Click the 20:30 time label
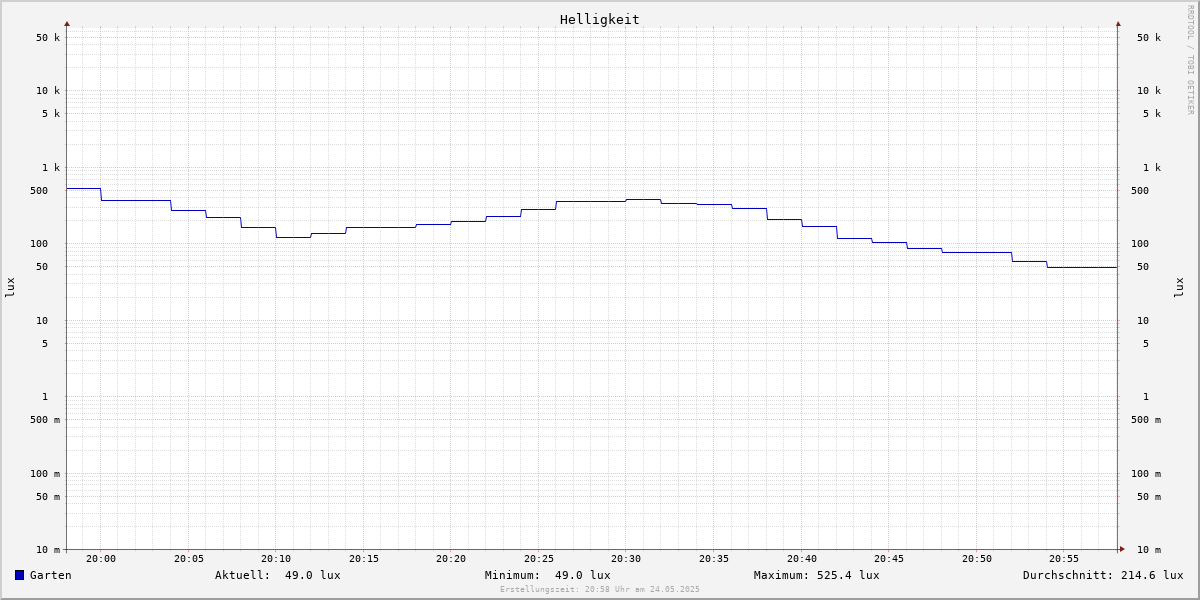1200x600 pixels. point(626,559)
